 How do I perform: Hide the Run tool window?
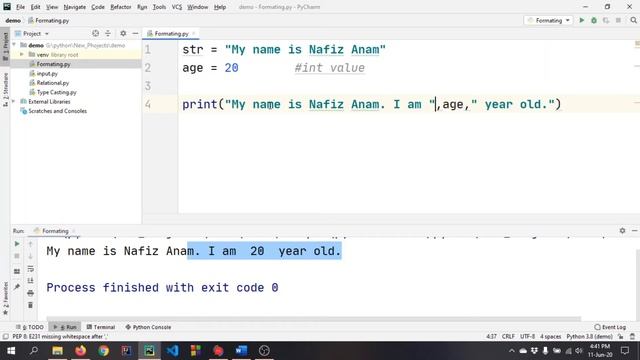point(634,231)
